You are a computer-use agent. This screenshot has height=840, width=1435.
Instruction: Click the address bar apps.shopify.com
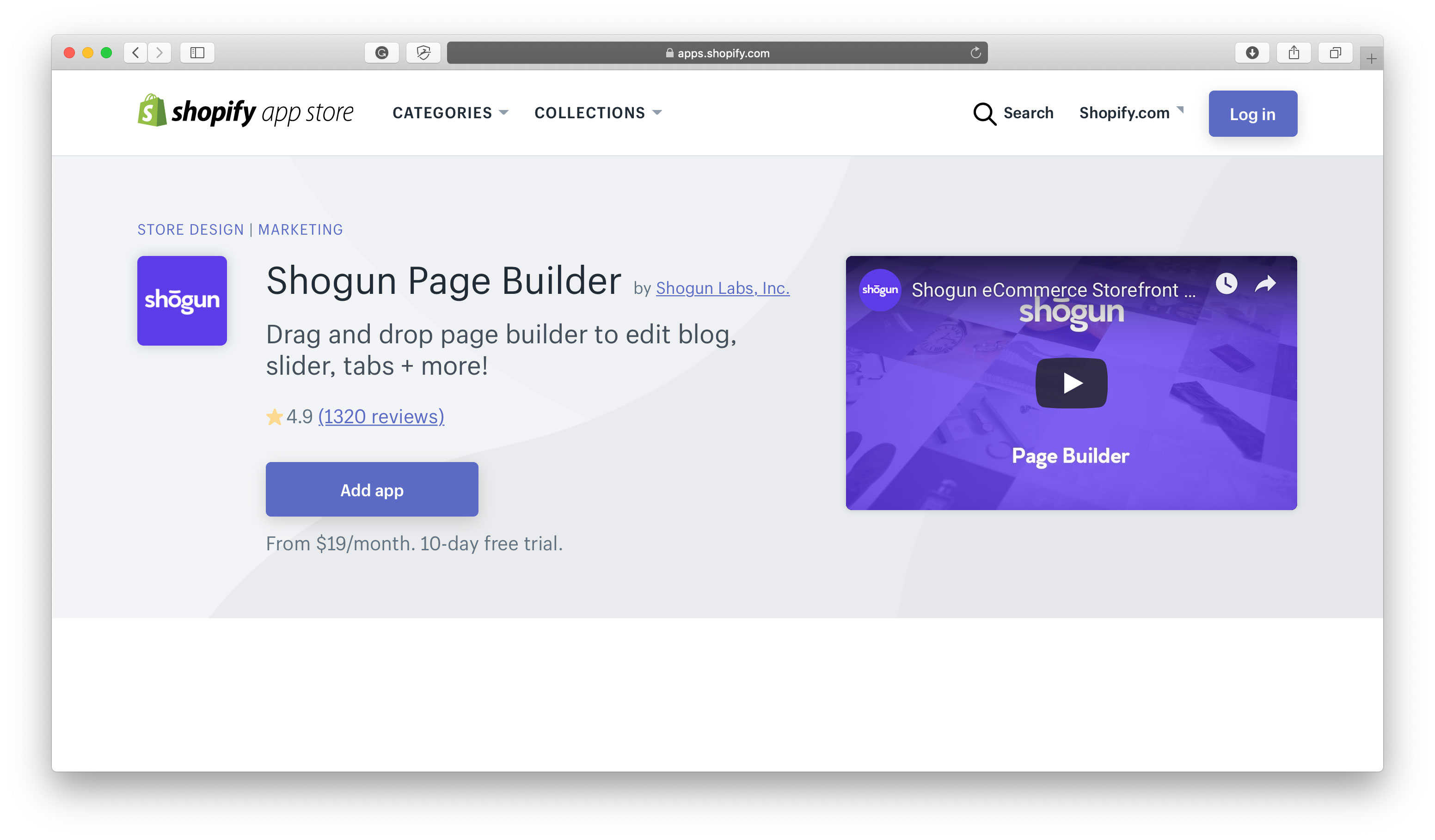717,53
